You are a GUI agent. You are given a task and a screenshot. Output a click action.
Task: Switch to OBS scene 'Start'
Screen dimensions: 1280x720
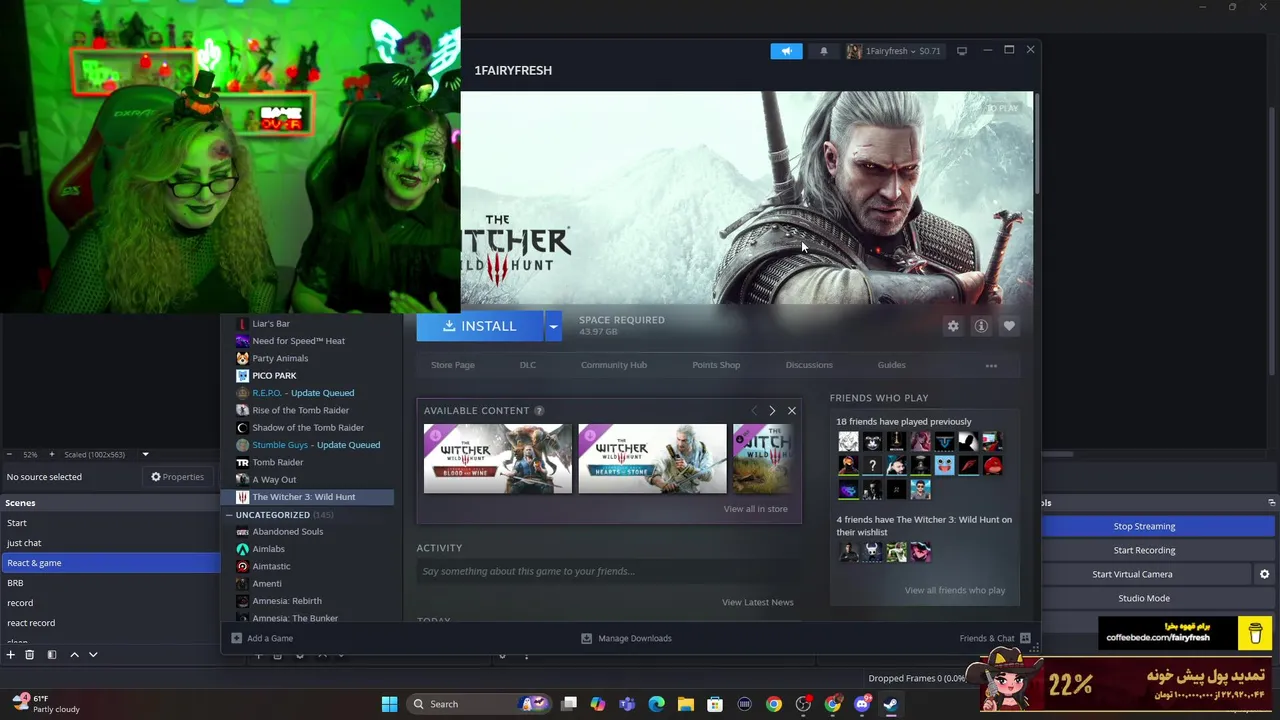click(x=110, y=523)
